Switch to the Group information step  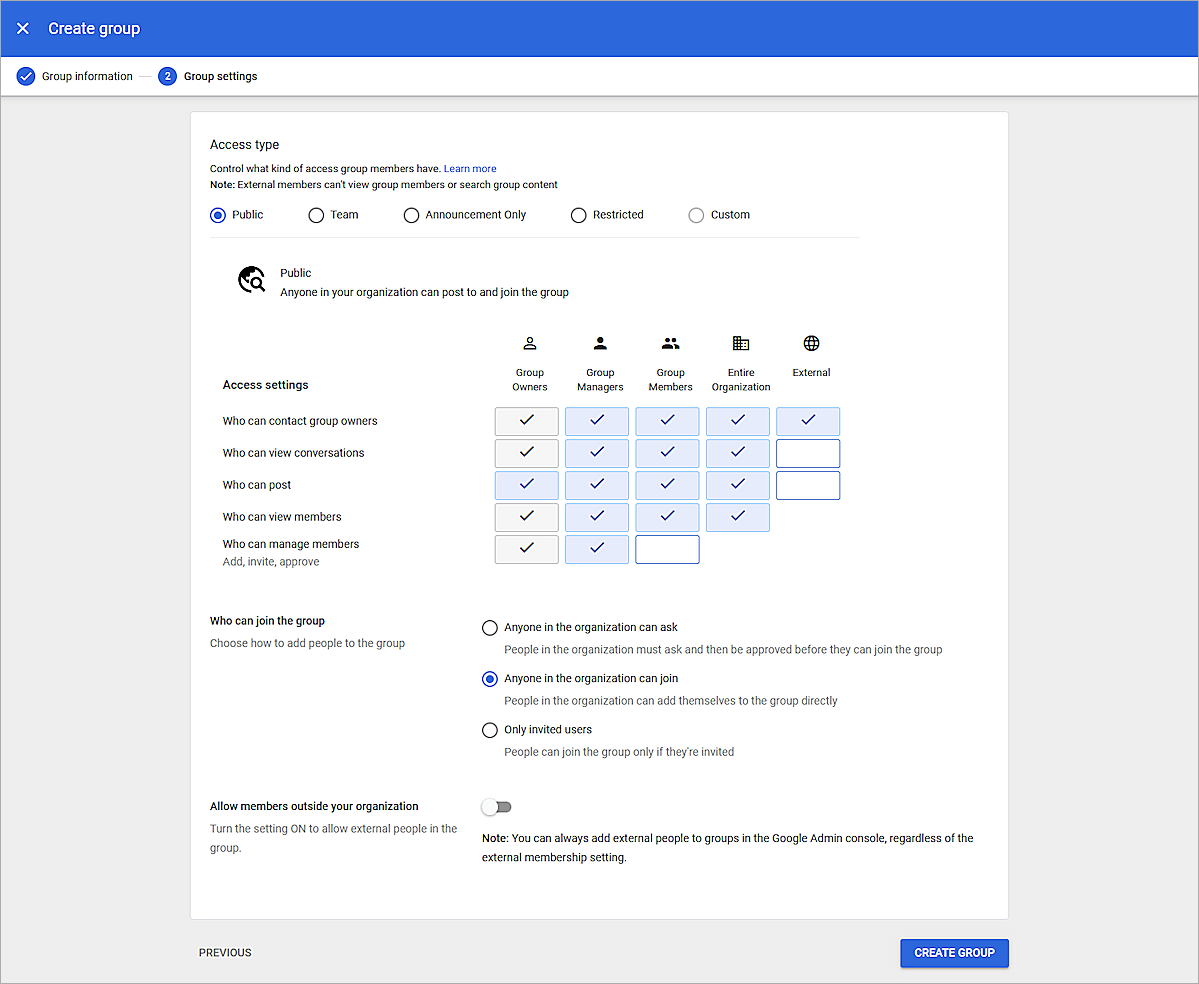pos(87,76)
